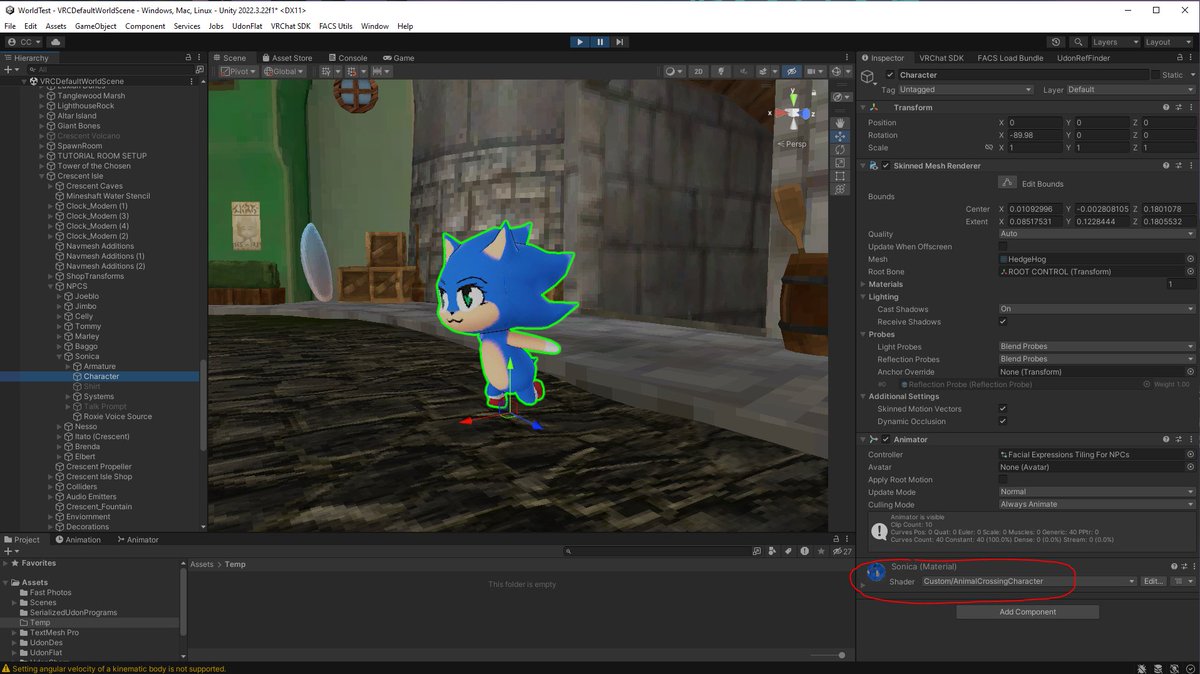Toggle Skinned Mesh Renderer enabled checkbox
Viewport: 1200px width, 674px height.
click(x=886, y=165)
